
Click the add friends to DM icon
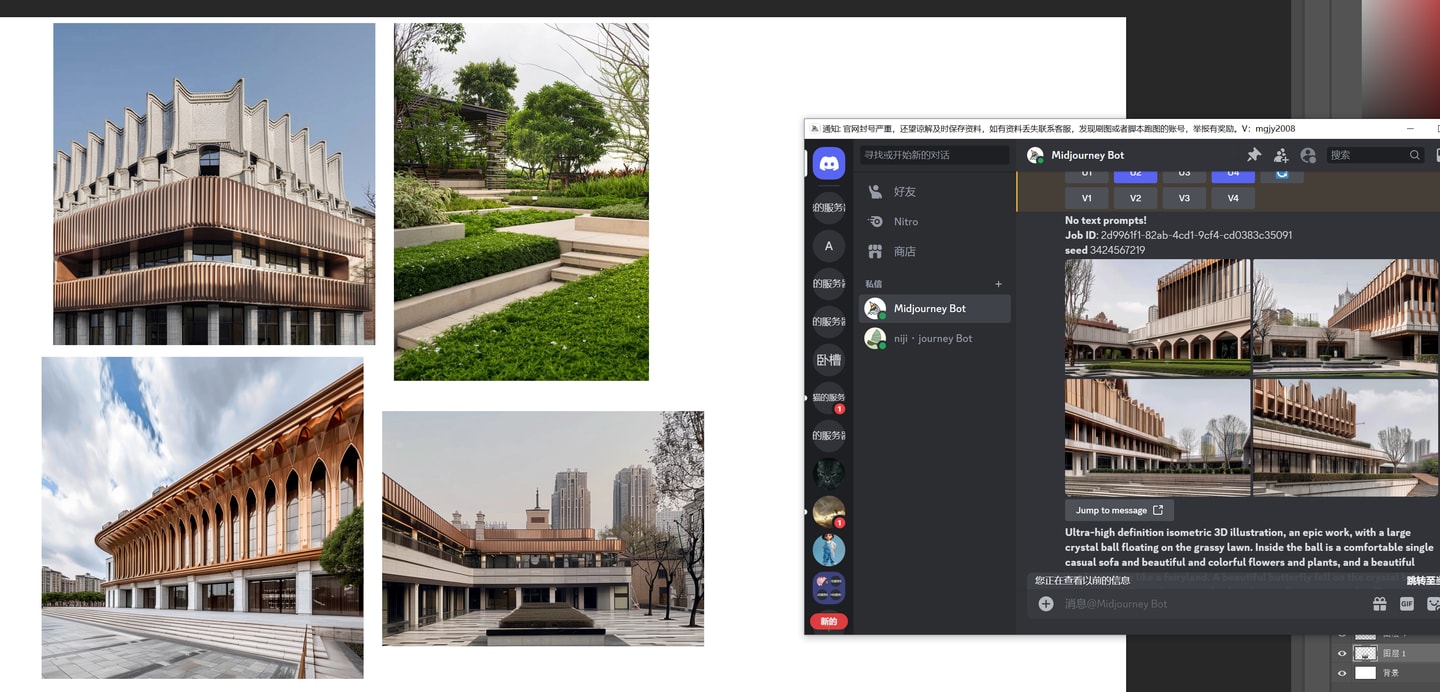(1281, 155)
